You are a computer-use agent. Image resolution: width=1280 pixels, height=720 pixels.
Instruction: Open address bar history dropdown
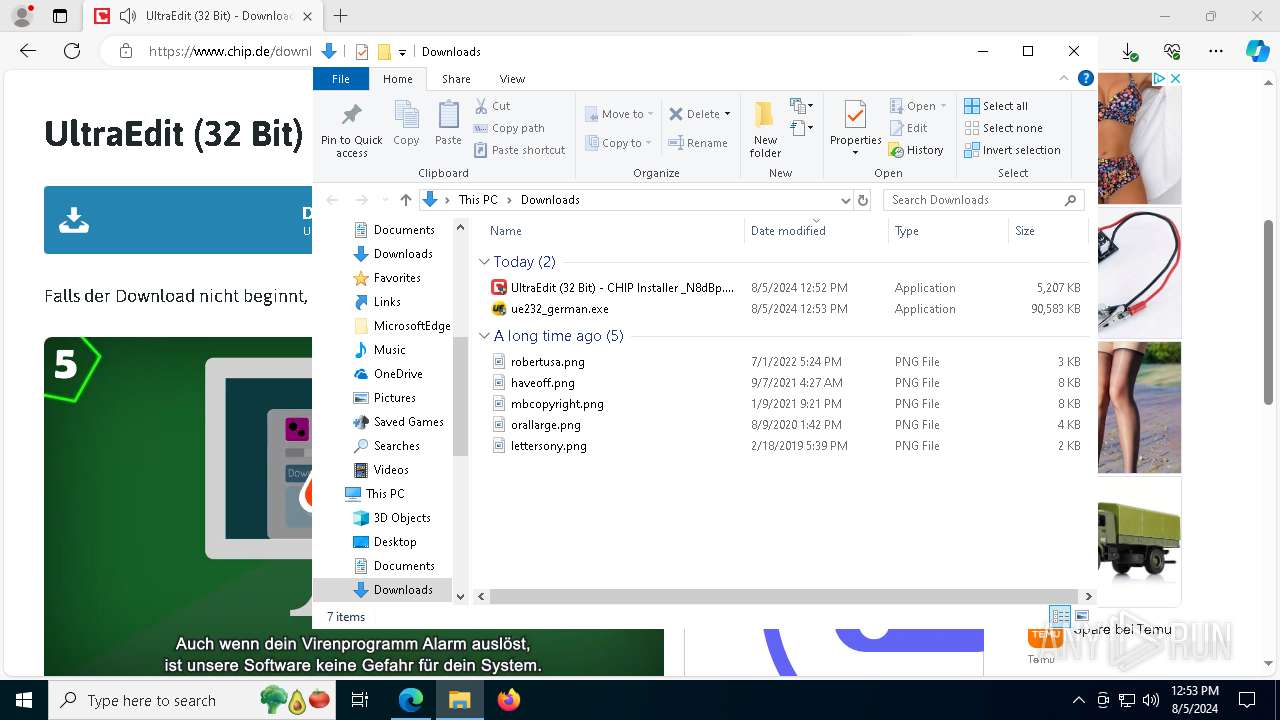pyautogui.click(x=846, y=200)
